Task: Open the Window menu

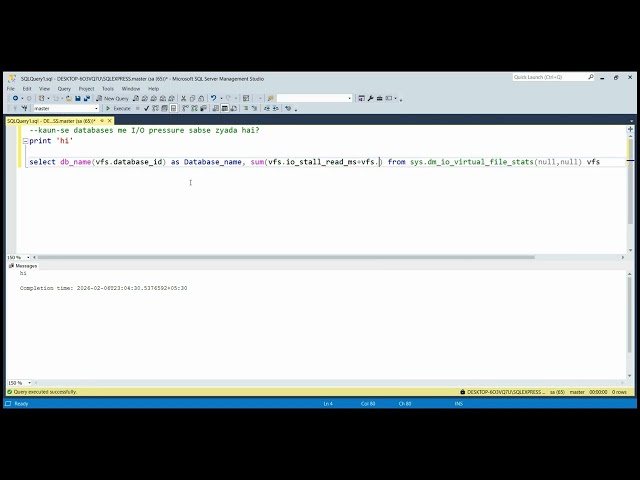Action: pos(131,89)
